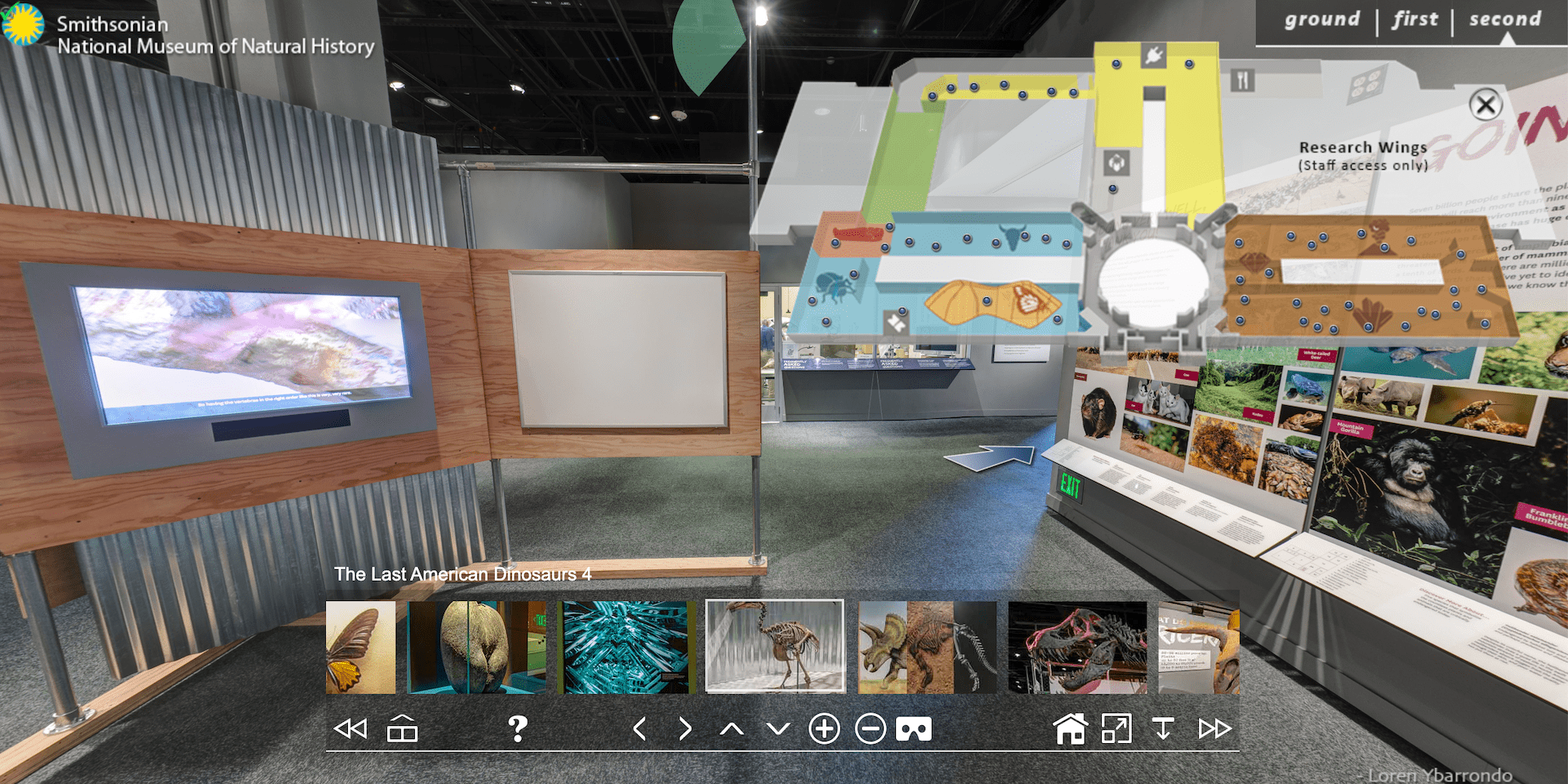
Task: Pan the view left with the arrow
Action: pos(639,728)
